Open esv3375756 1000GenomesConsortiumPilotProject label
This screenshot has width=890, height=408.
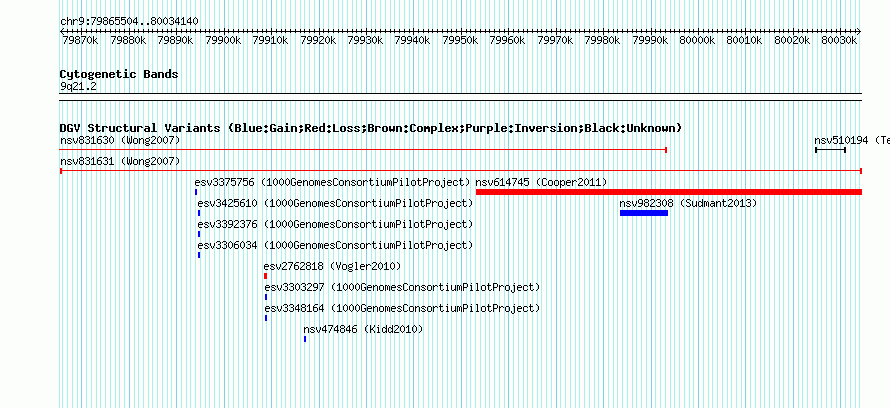coord(333,183)
